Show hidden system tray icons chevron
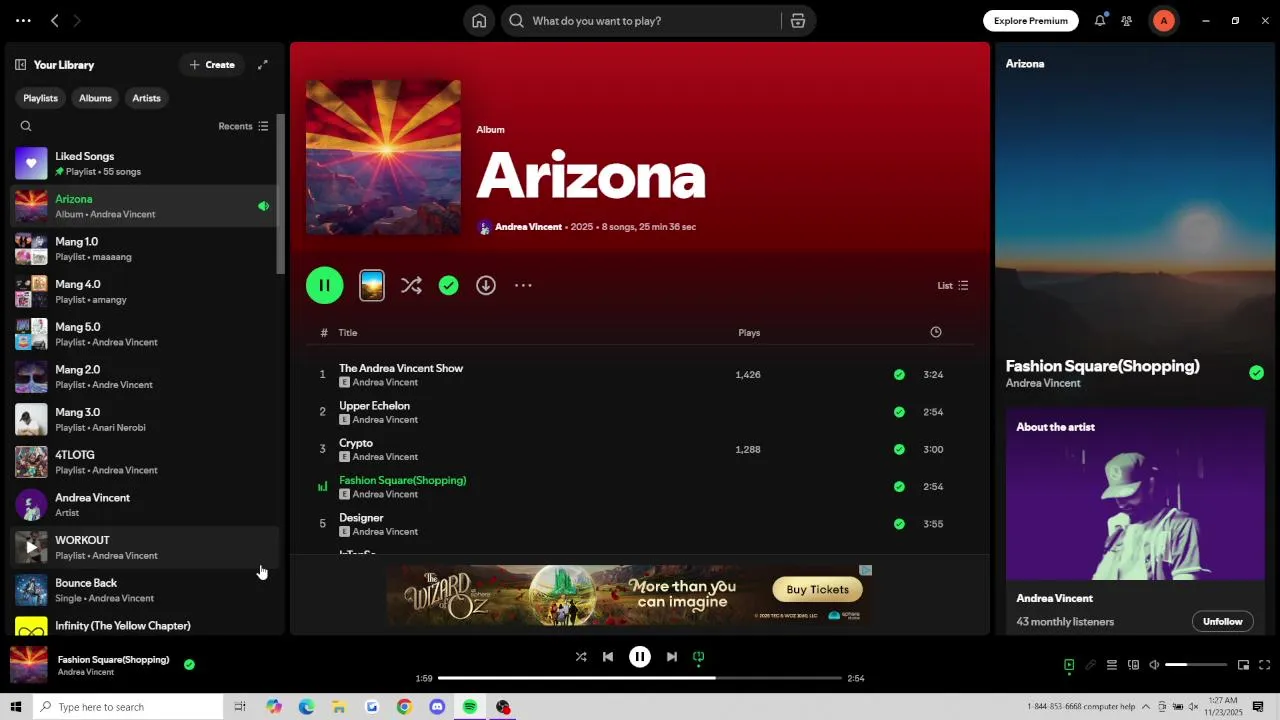The width and height of the screenshot is (1280, 720). point(1146,707)
